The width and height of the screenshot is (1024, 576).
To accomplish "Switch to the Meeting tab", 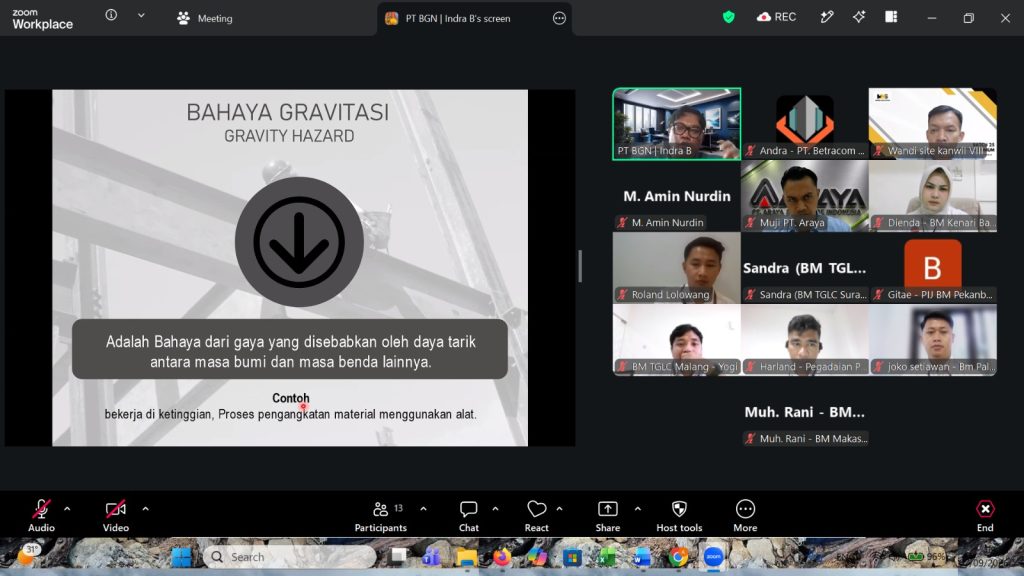I will pyautogui.click(x=204, y=18).
